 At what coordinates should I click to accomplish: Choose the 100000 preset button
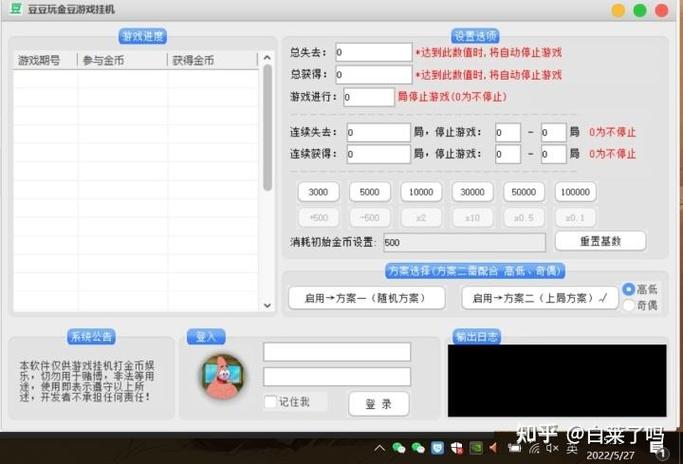tap(575, 192)
